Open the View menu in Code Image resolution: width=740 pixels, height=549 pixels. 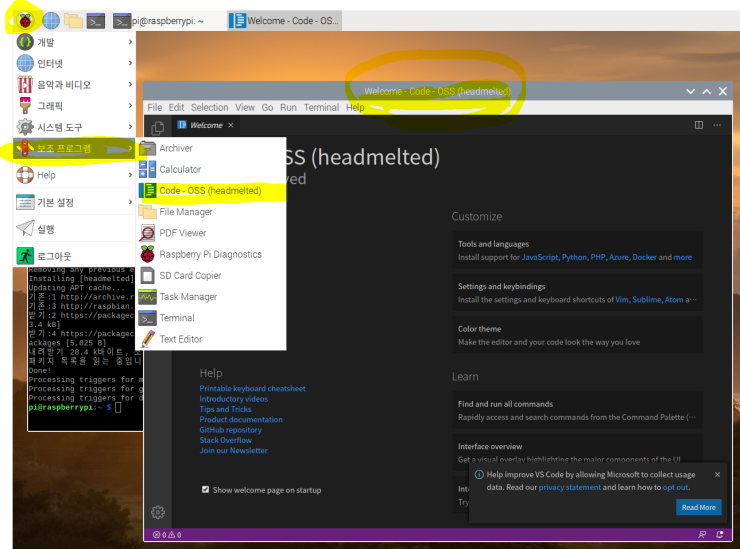245,107
